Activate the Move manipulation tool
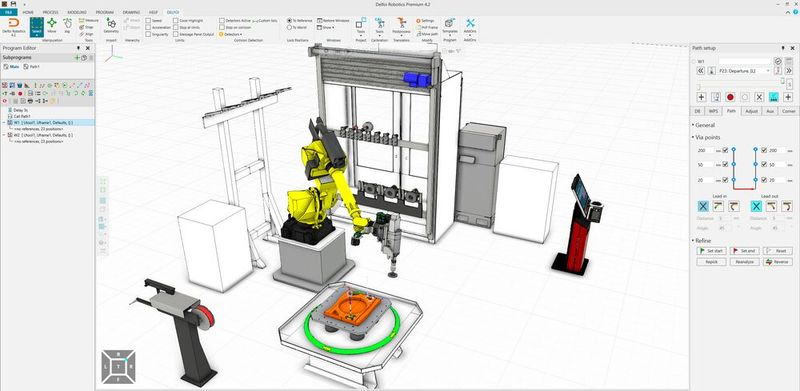Screen dimensions: 800x391 click(x=52, y=26)
